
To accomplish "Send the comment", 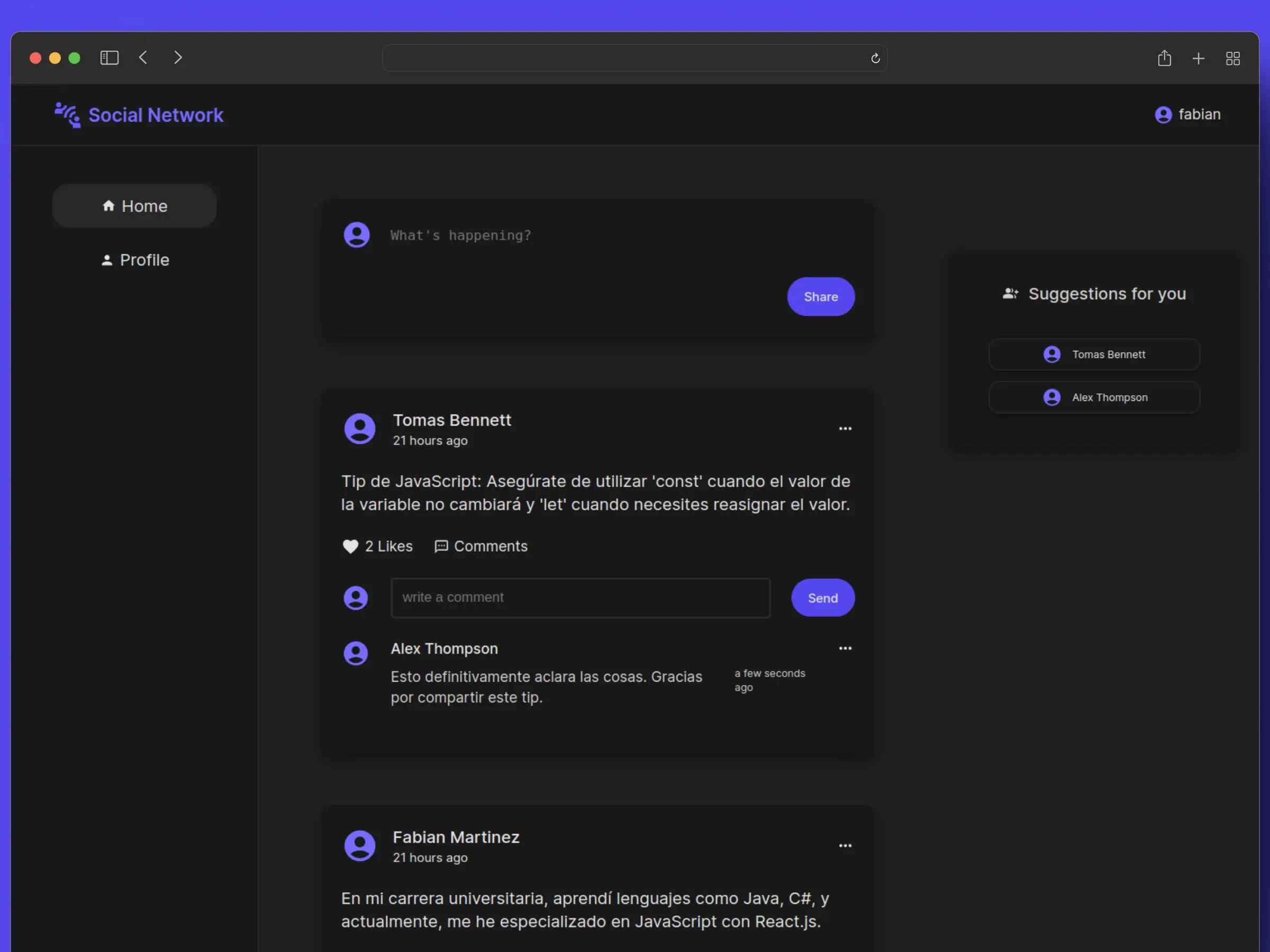I will 822,598.
